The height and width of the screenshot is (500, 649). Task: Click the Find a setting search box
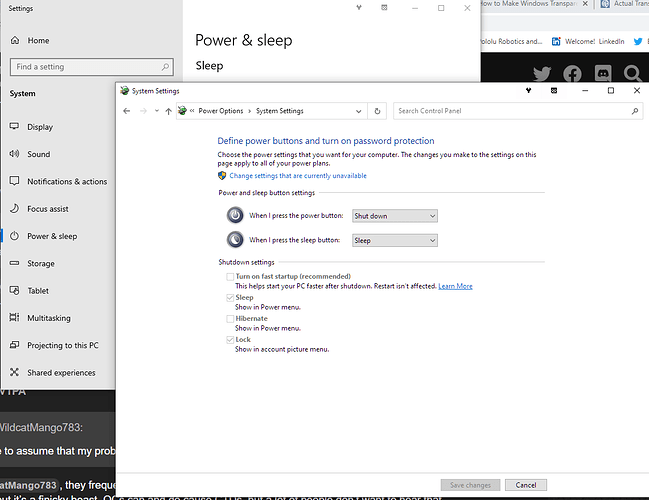pos(91,67)
